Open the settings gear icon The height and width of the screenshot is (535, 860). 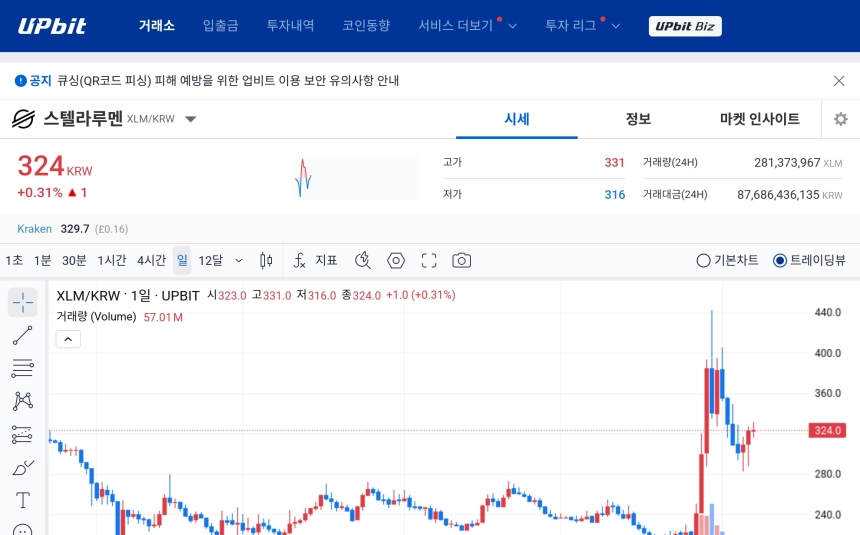coord(840,119)
